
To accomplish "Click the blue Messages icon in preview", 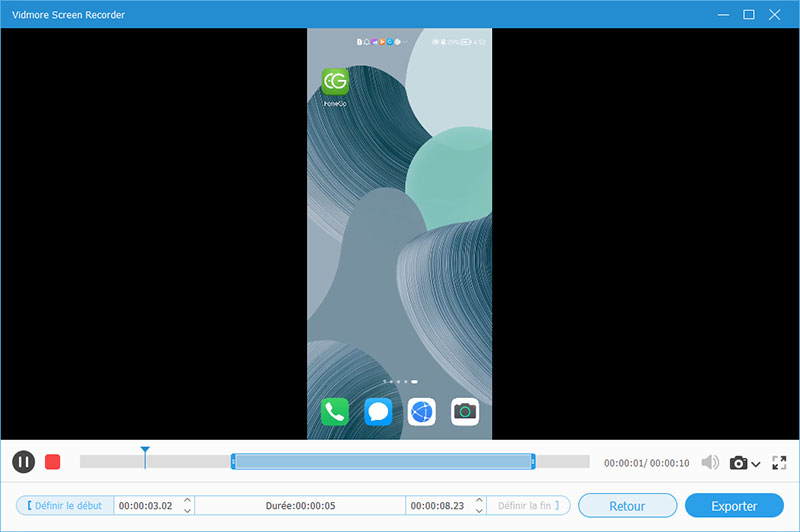I will 378,411.
